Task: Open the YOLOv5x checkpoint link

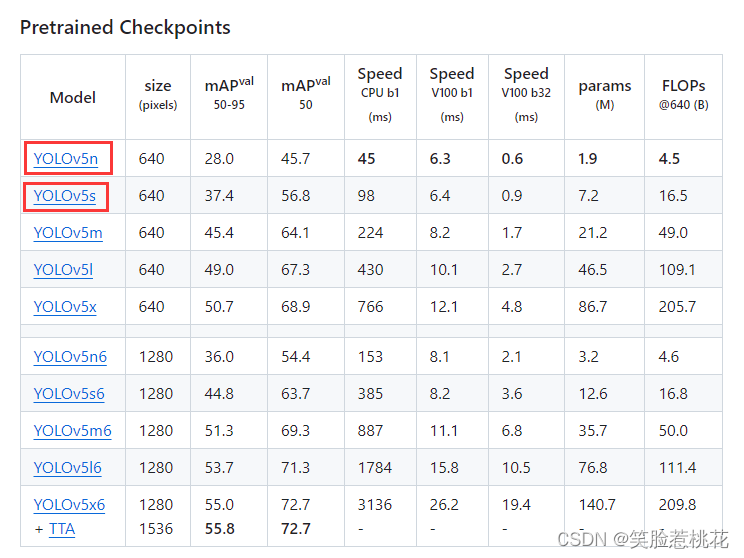Action: pyautogui.click(x=65, y=306)
